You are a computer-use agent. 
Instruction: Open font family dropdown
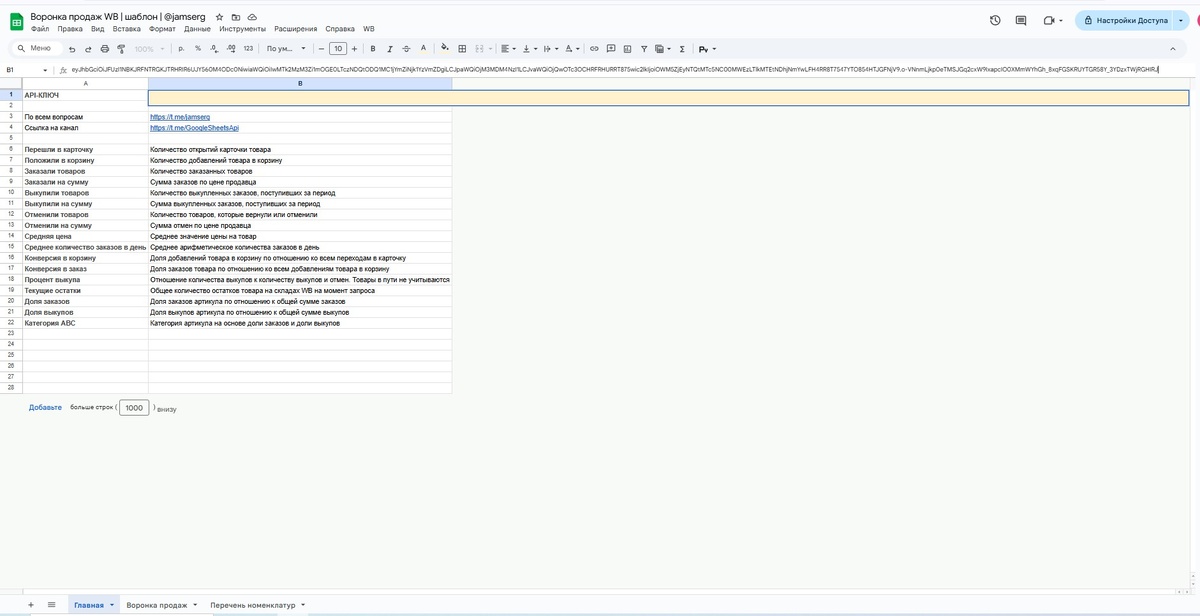(x=287, y=48)
